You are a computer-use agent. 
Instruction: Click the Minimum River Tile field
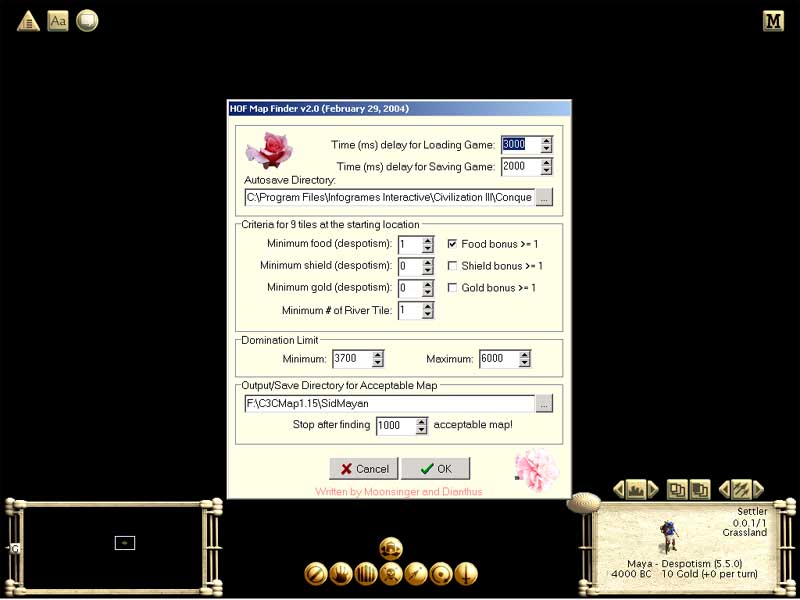pos(410,310)
